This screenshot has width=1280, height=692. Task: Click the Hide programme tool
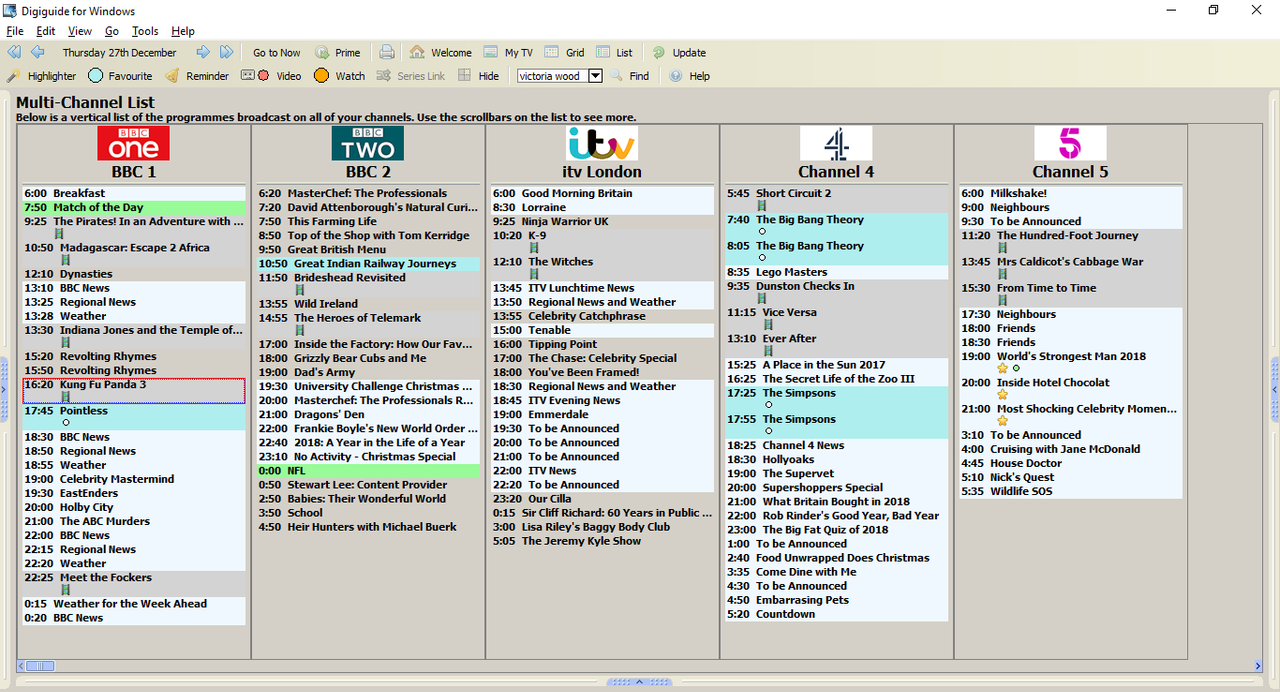[478, 76]
